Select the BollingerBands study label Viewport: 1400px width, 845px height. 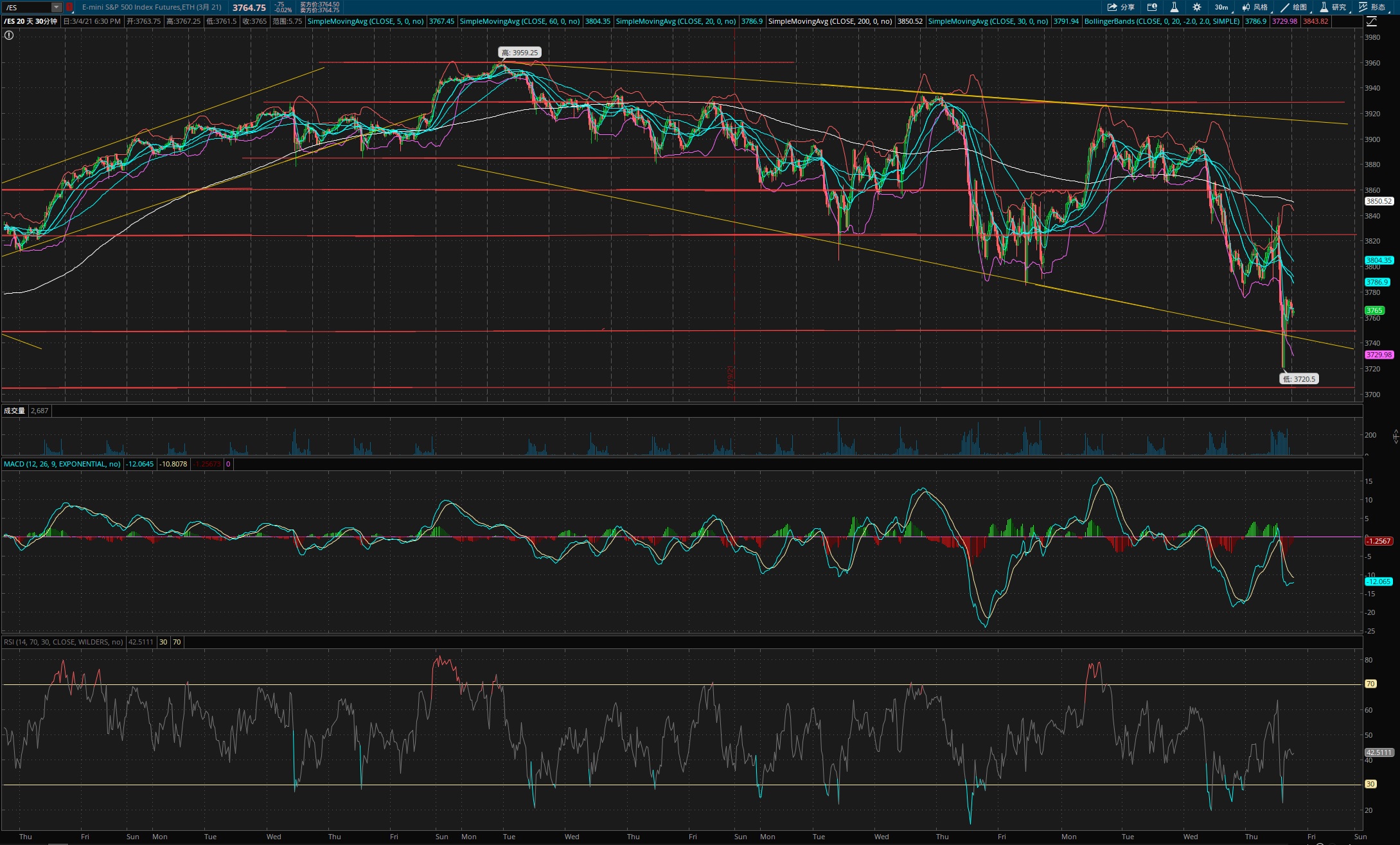1162,21
